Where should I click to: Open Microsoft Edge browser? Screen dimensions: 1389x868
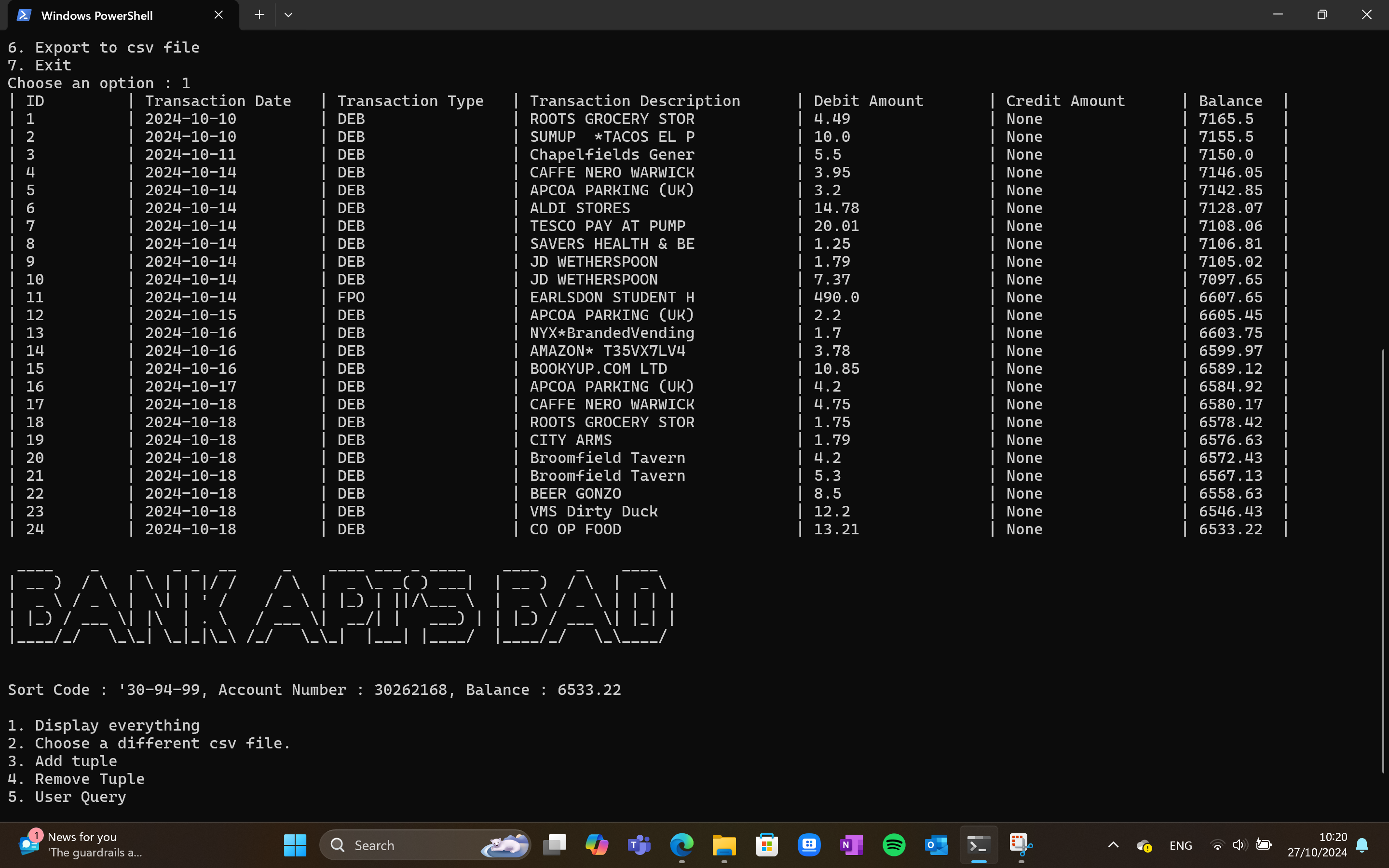[681, 845]
